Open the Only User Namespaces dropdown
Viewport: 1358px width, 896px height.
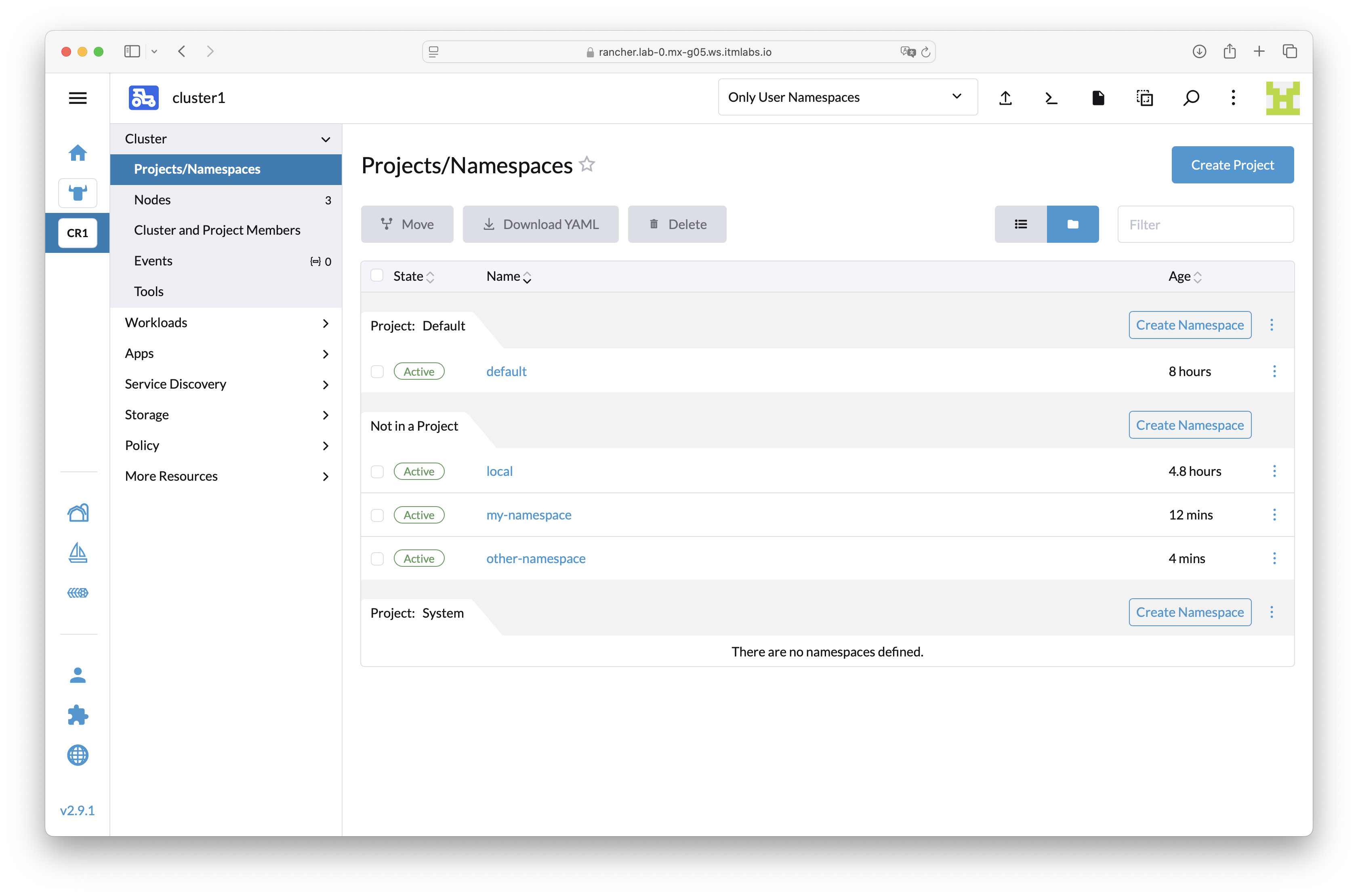point(847,97)
